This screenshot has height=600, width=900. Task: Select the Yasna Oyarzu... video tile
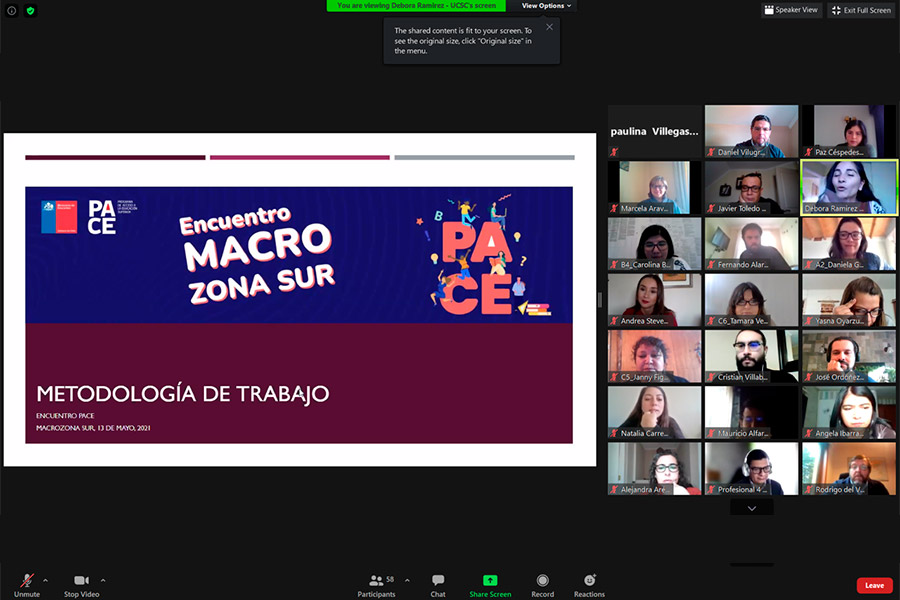click(x=849, y=300)
